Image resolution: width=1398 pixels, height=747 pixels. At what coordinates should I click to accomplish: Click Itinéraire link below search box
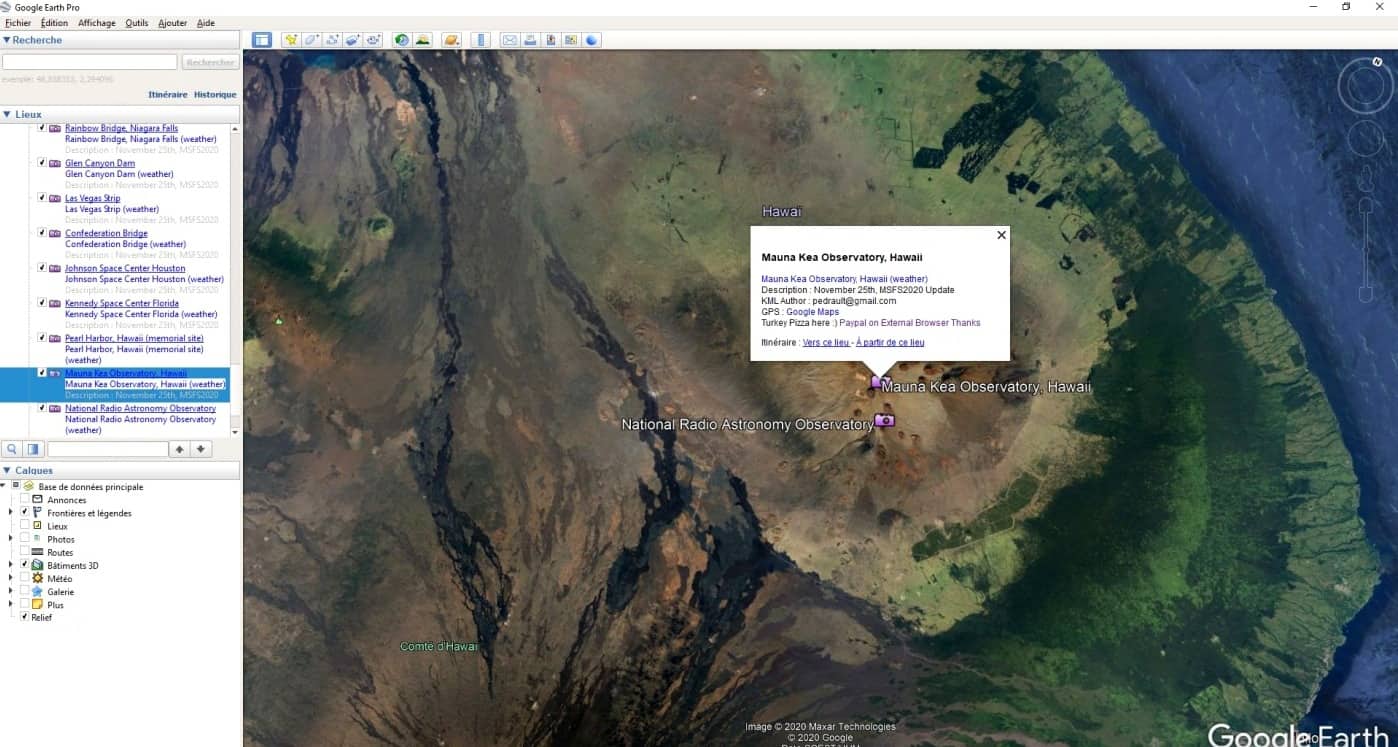point(167,95)
